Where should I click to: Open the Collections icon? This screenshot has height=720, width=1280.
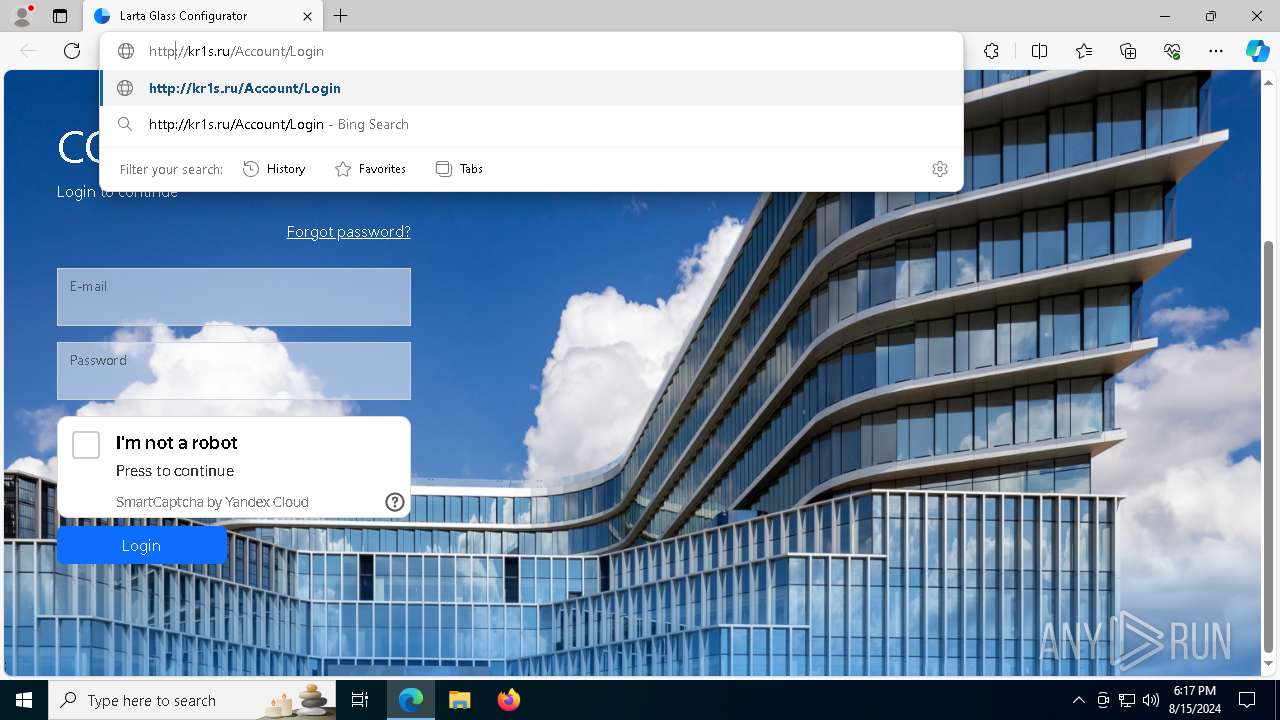click(1128, 51)
